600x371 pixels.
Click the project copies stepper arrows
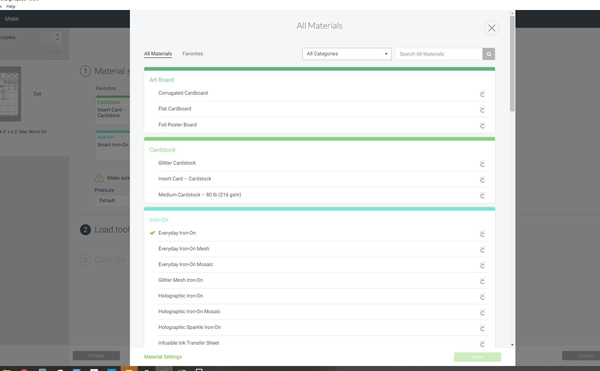pos(57,37)
